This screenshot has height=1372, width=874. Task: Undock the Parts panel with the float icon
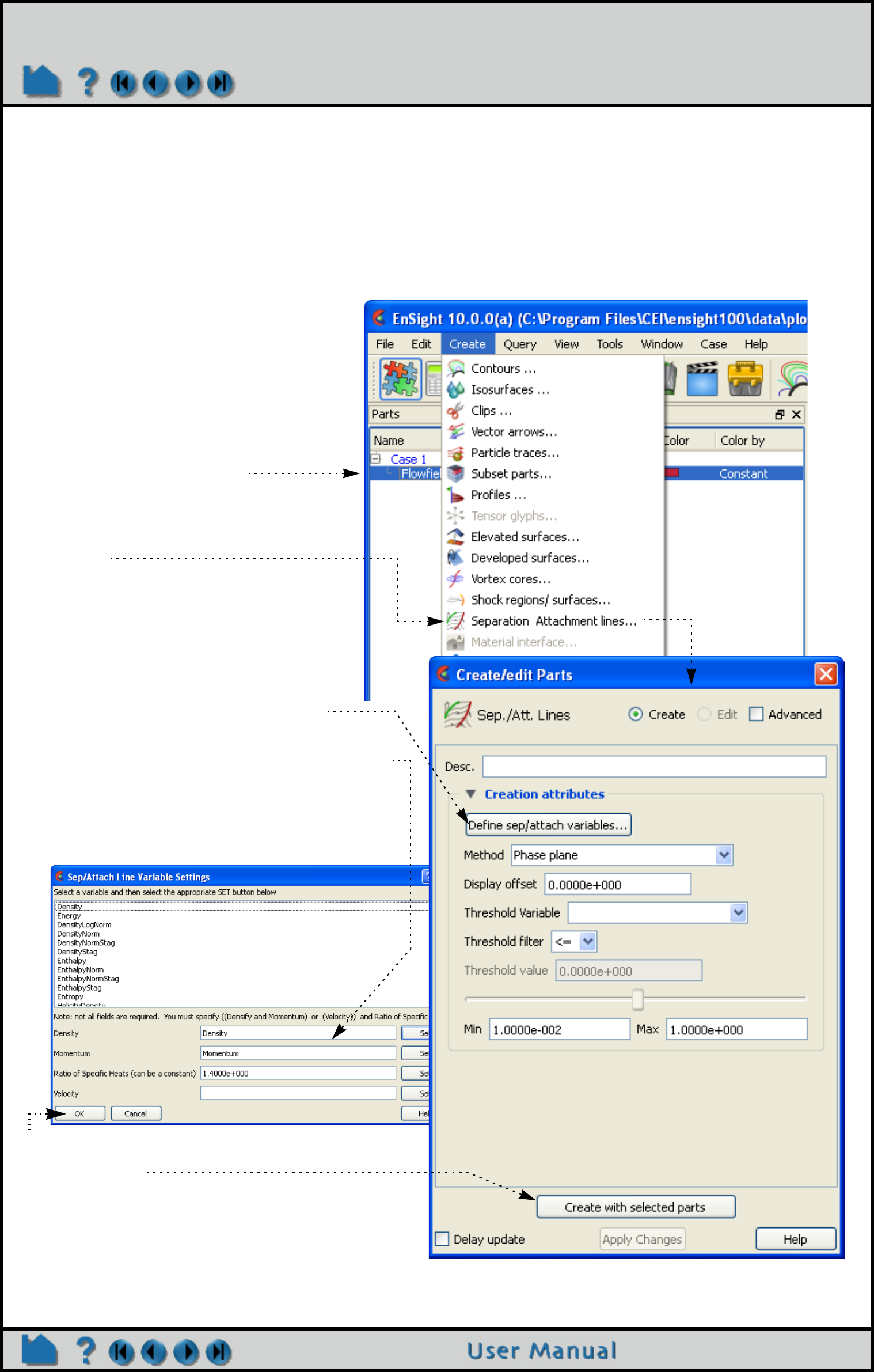780,414
